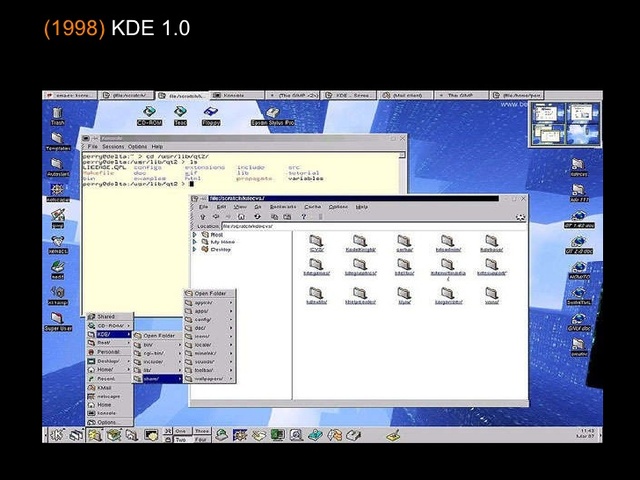The image size is (640, 480).
Task: Open the Options menu in Konsole window
Action: [138, 146]
